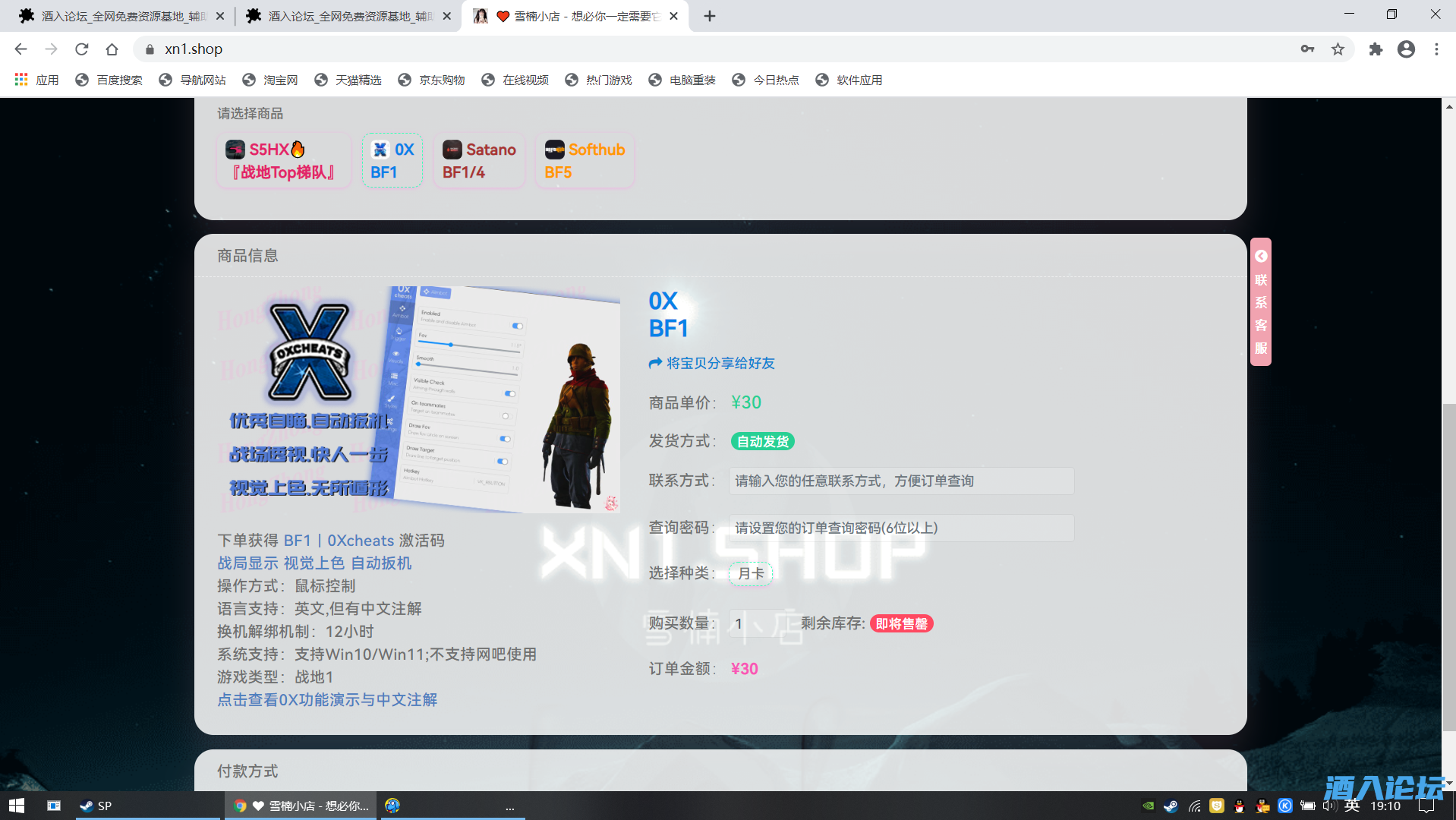Go back with the browser back arrow
1456x820 pixels.
(x=20, y=49)
